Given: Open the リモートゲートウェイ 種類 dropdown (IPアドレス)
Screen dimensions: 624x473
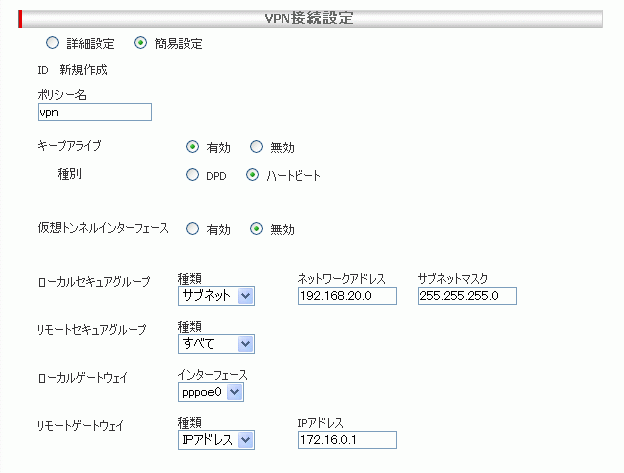Looking at the screenshot, I should coord(216,440).
